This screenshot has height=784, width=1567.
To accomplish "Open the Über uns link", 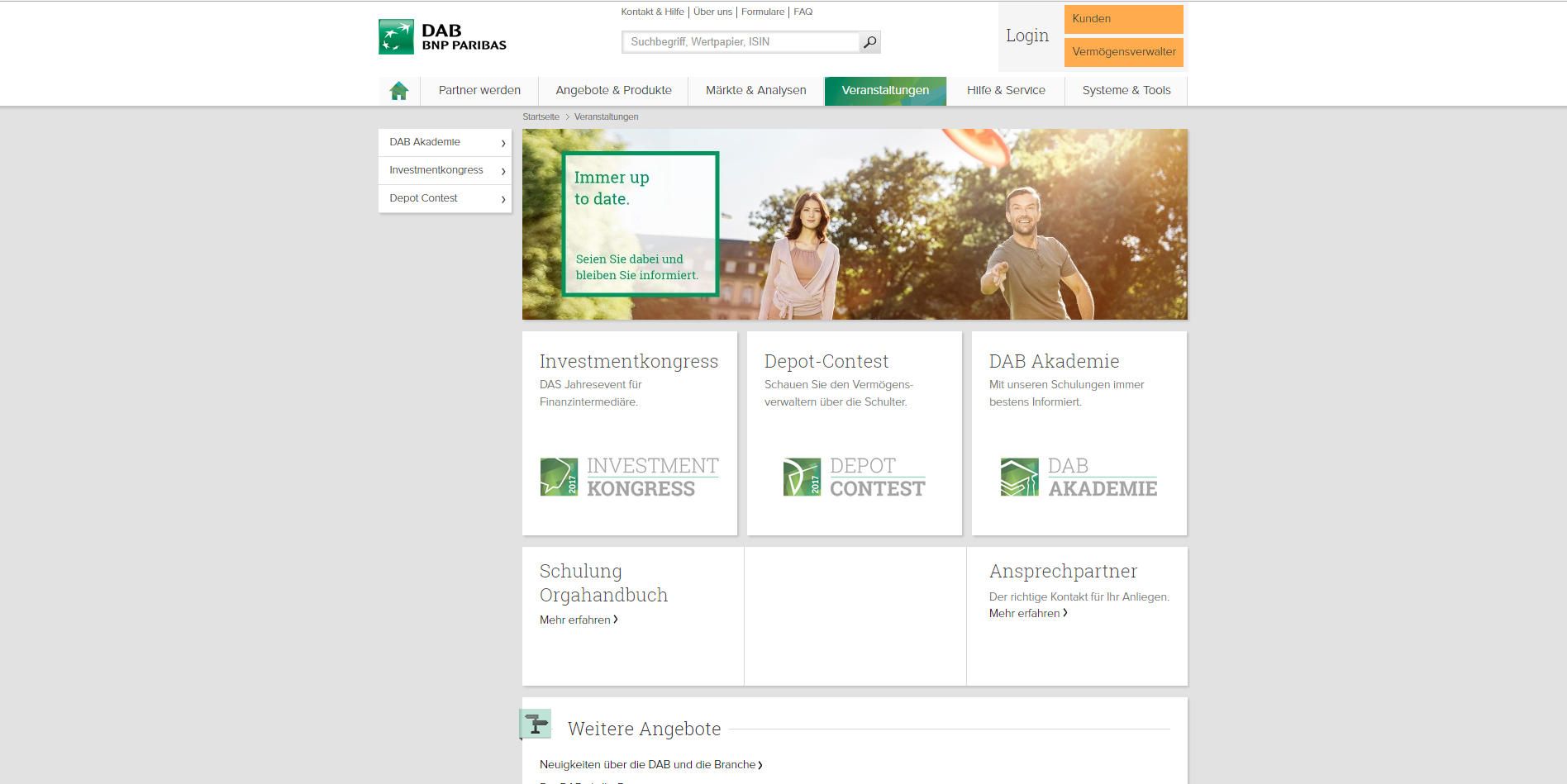I will pos(712,12).
